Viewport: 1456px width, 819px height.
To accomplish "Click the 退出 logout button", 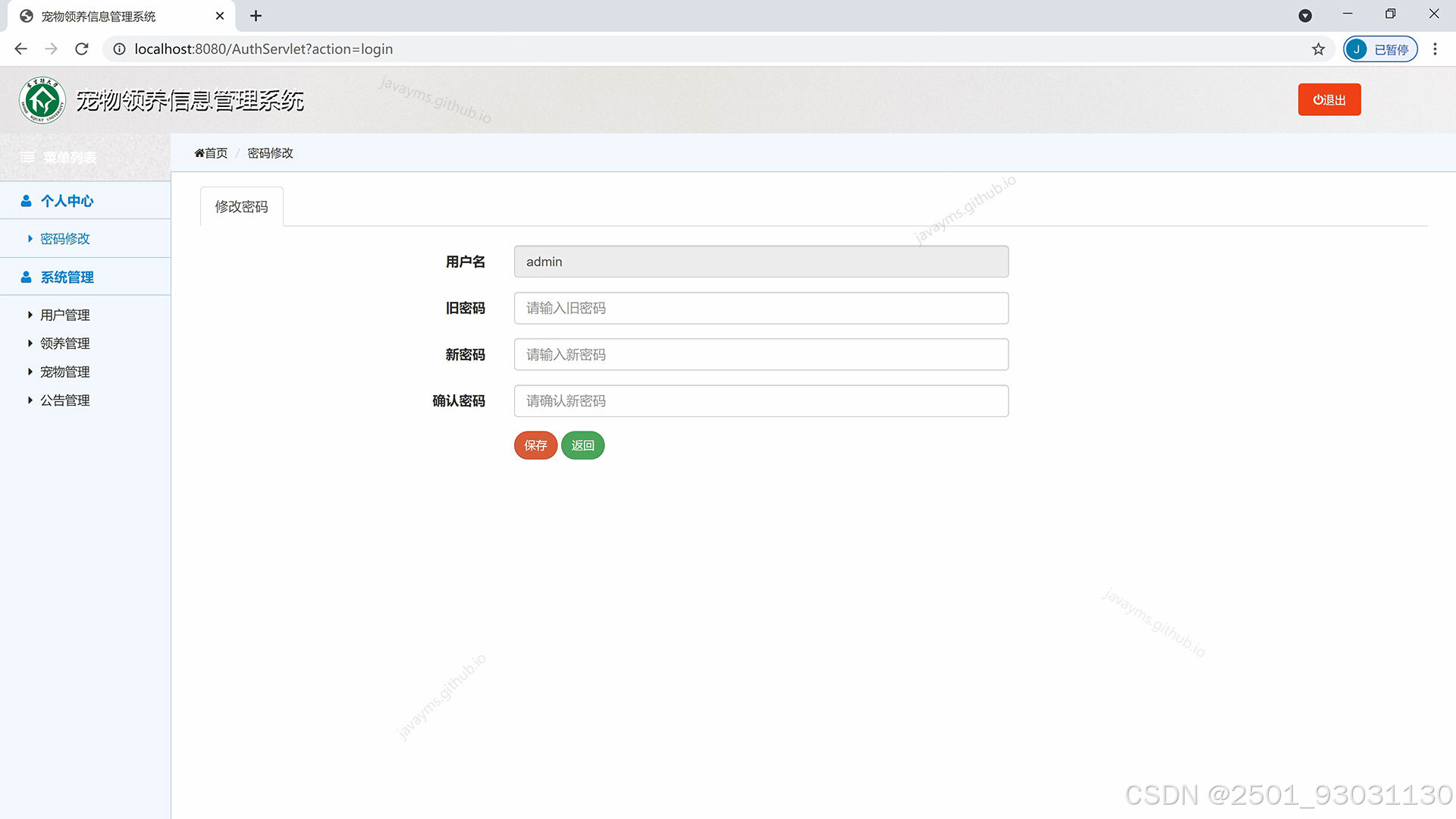I will [1329, 99].
